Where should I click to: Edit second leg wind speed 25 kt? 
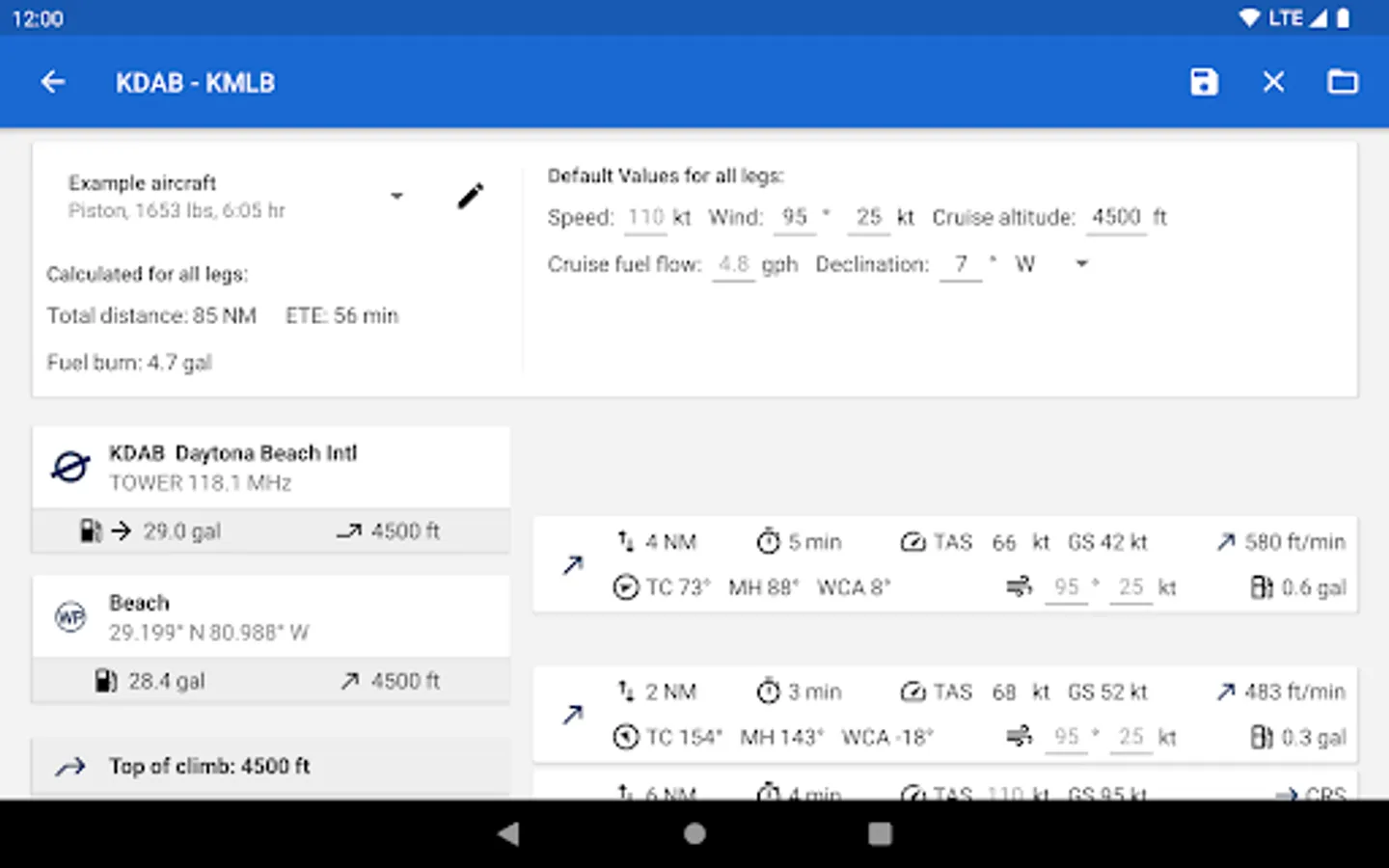pyautogui.click(x=1130, y=737)
